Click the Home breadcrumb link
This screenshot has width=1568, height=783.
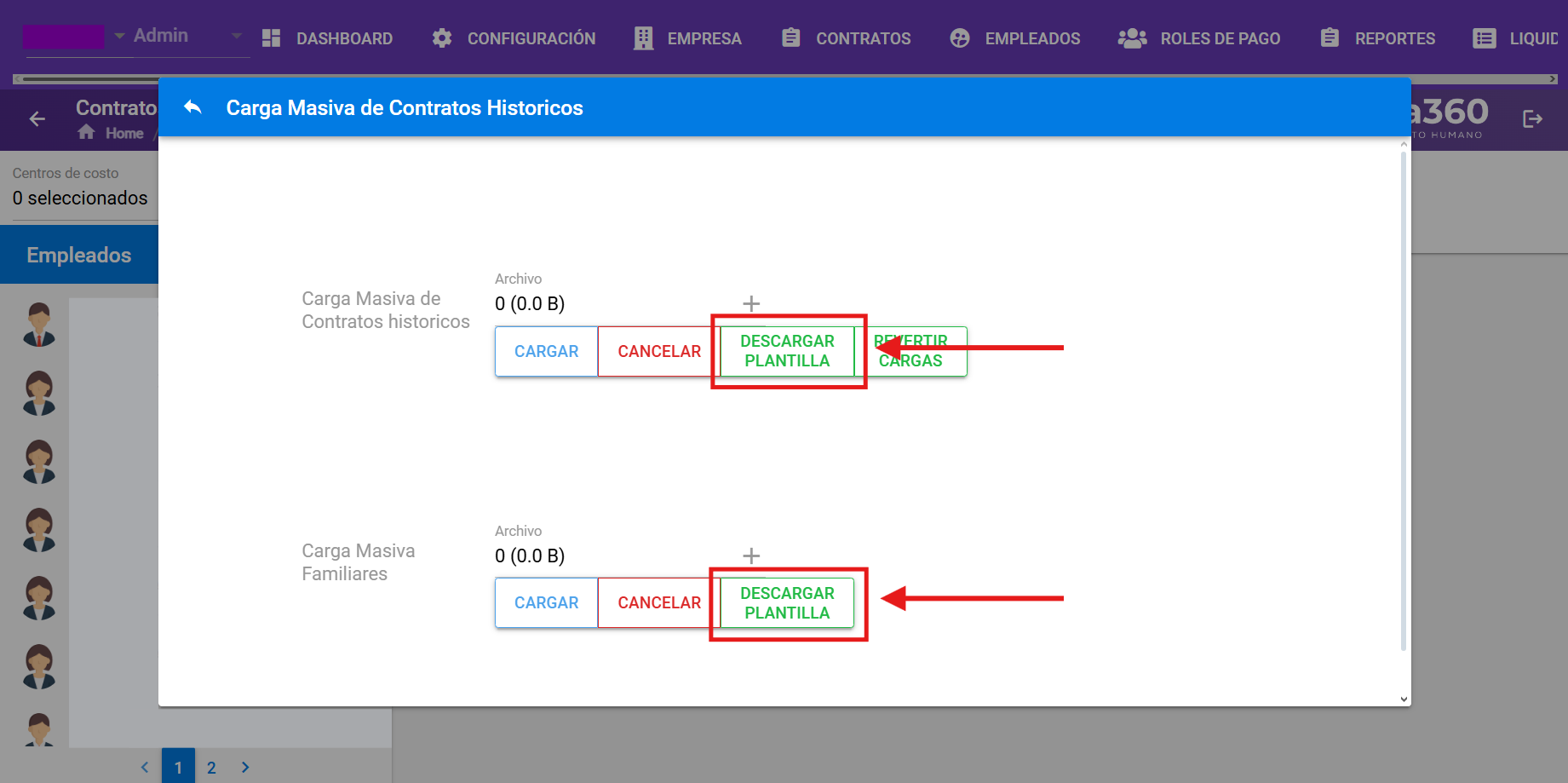(124, 133)
